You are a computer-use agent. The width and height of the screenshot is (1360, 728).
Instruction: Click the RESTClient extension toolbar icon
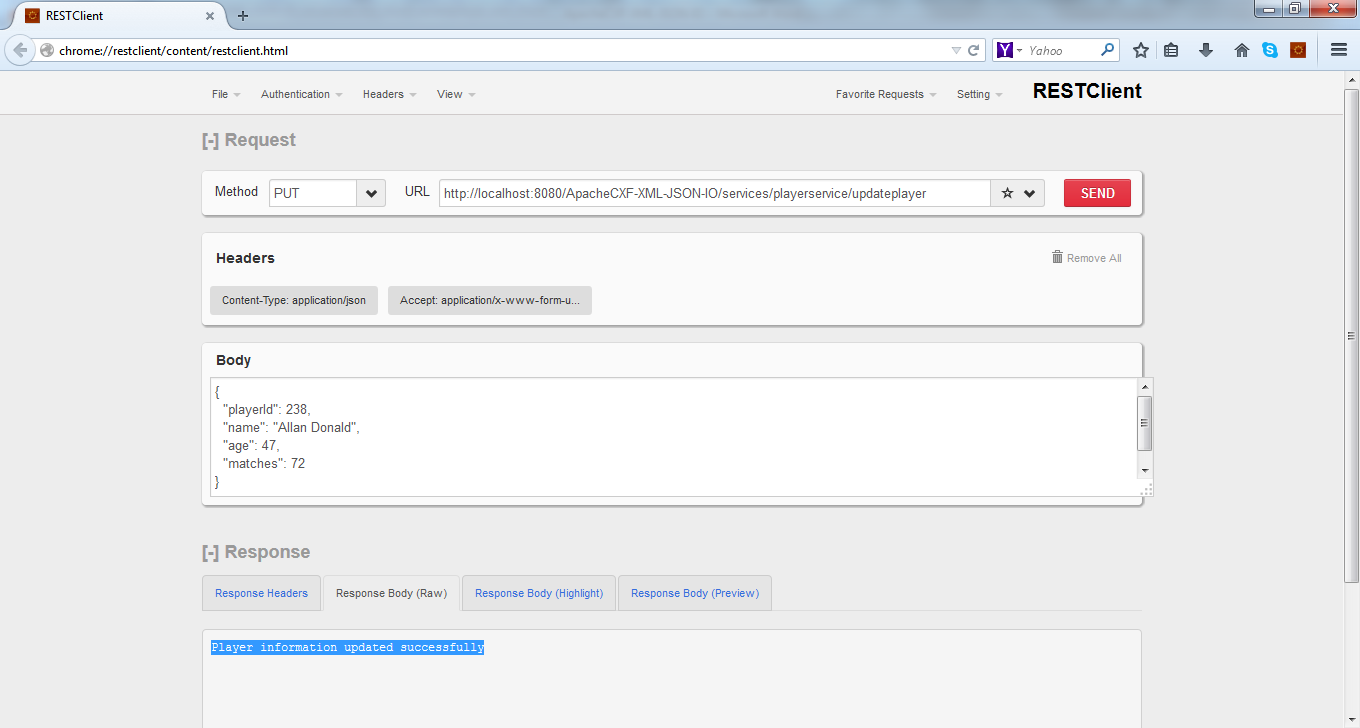(1298, 50)
